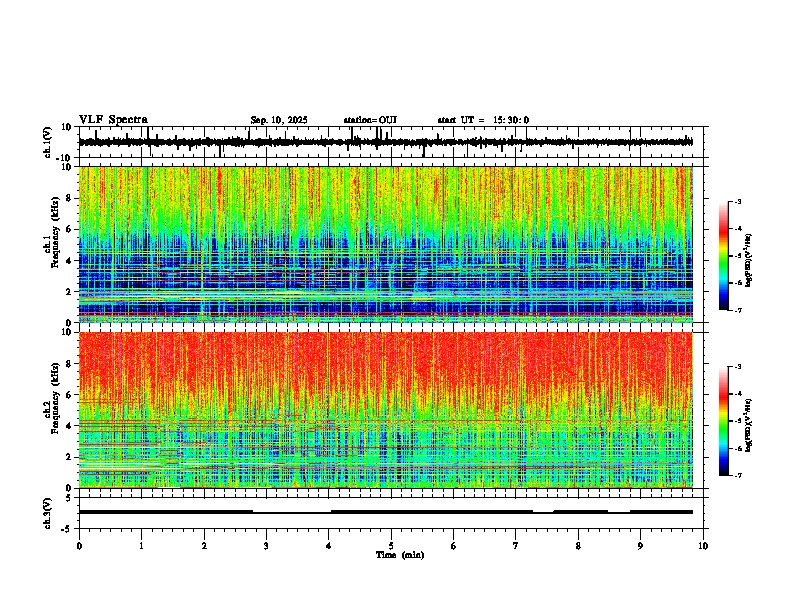The width and height of the screenshot is (792, 612).
Task: Click the time axis tick labeled 5
Action: (391, 546)
